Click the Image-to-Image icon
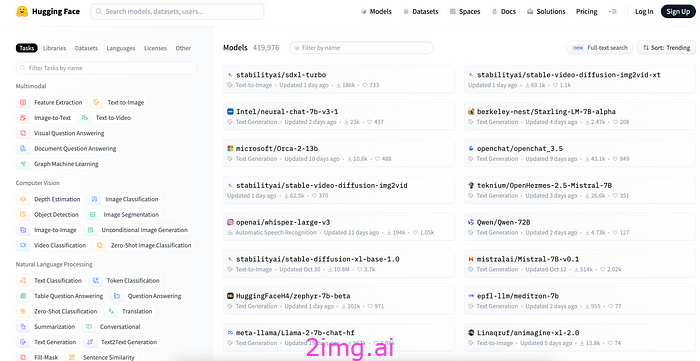 pyautogui.click(x=23, y=230)
